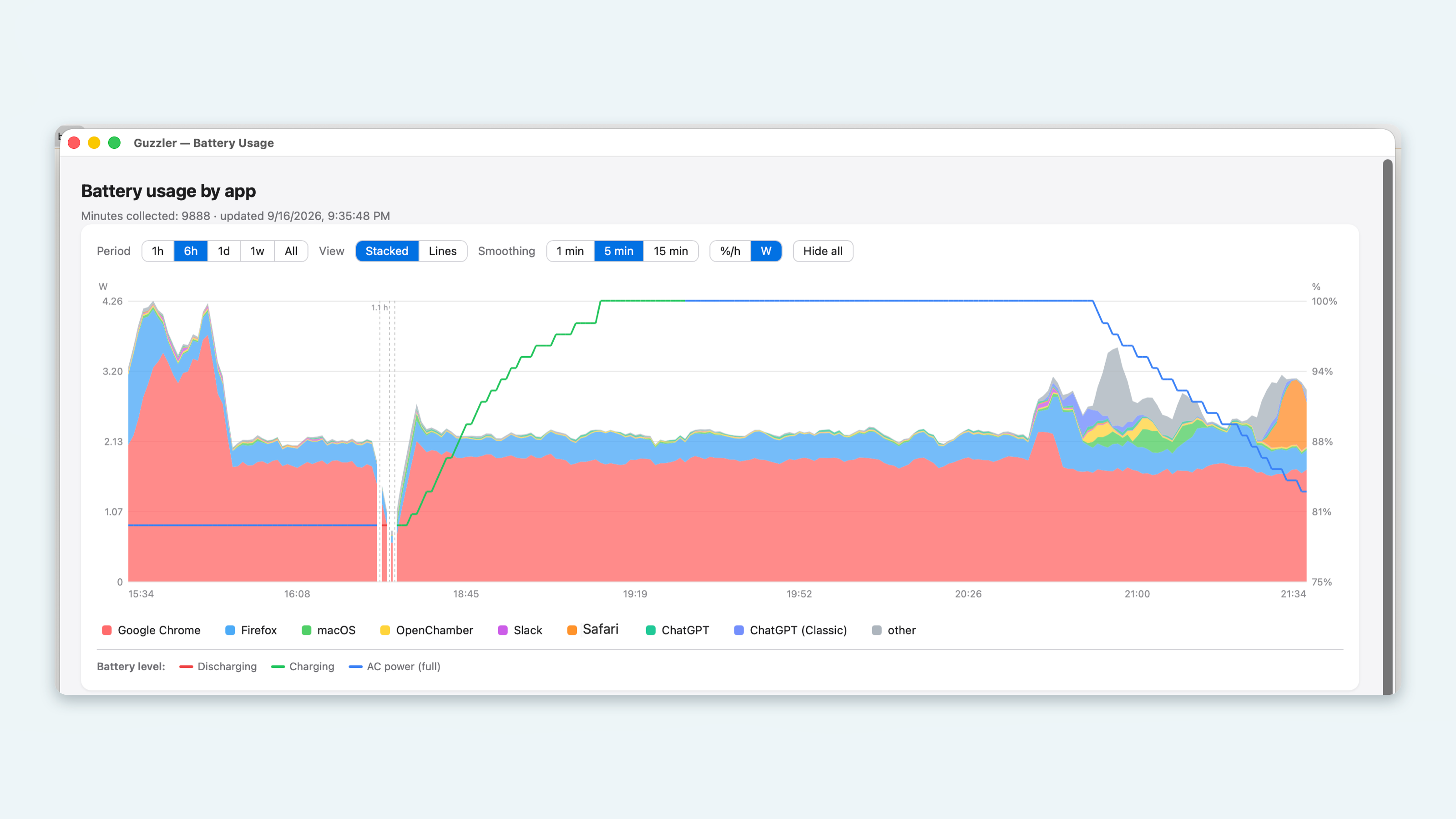Switch period to 1d
Viewport: 1456px width, 819px height.
tap(224, 251)
